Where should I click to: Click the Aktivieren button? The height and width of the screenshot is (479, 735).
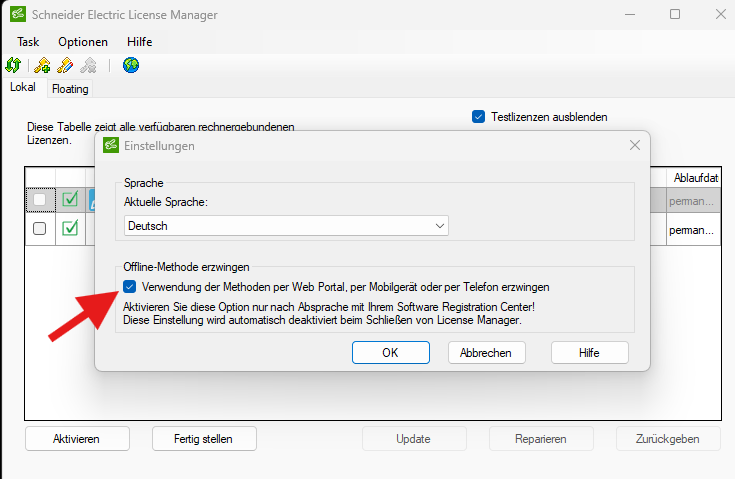(77, 439)
